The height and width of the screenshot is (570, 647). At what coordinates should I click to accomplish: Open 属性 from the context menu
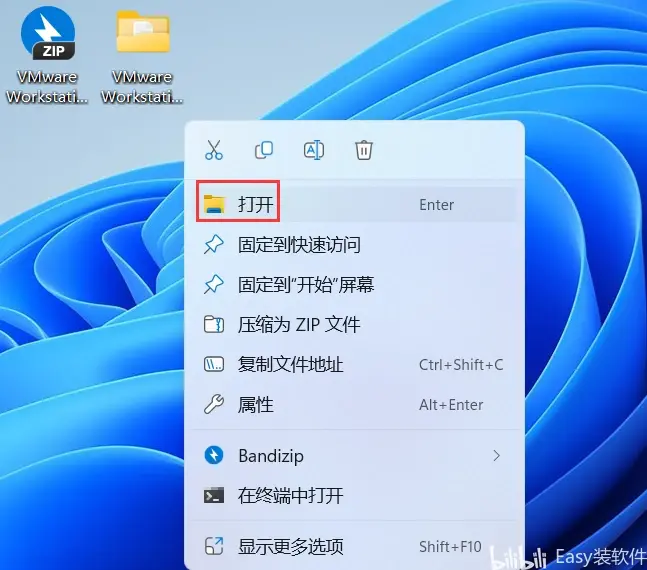(355, 405)
